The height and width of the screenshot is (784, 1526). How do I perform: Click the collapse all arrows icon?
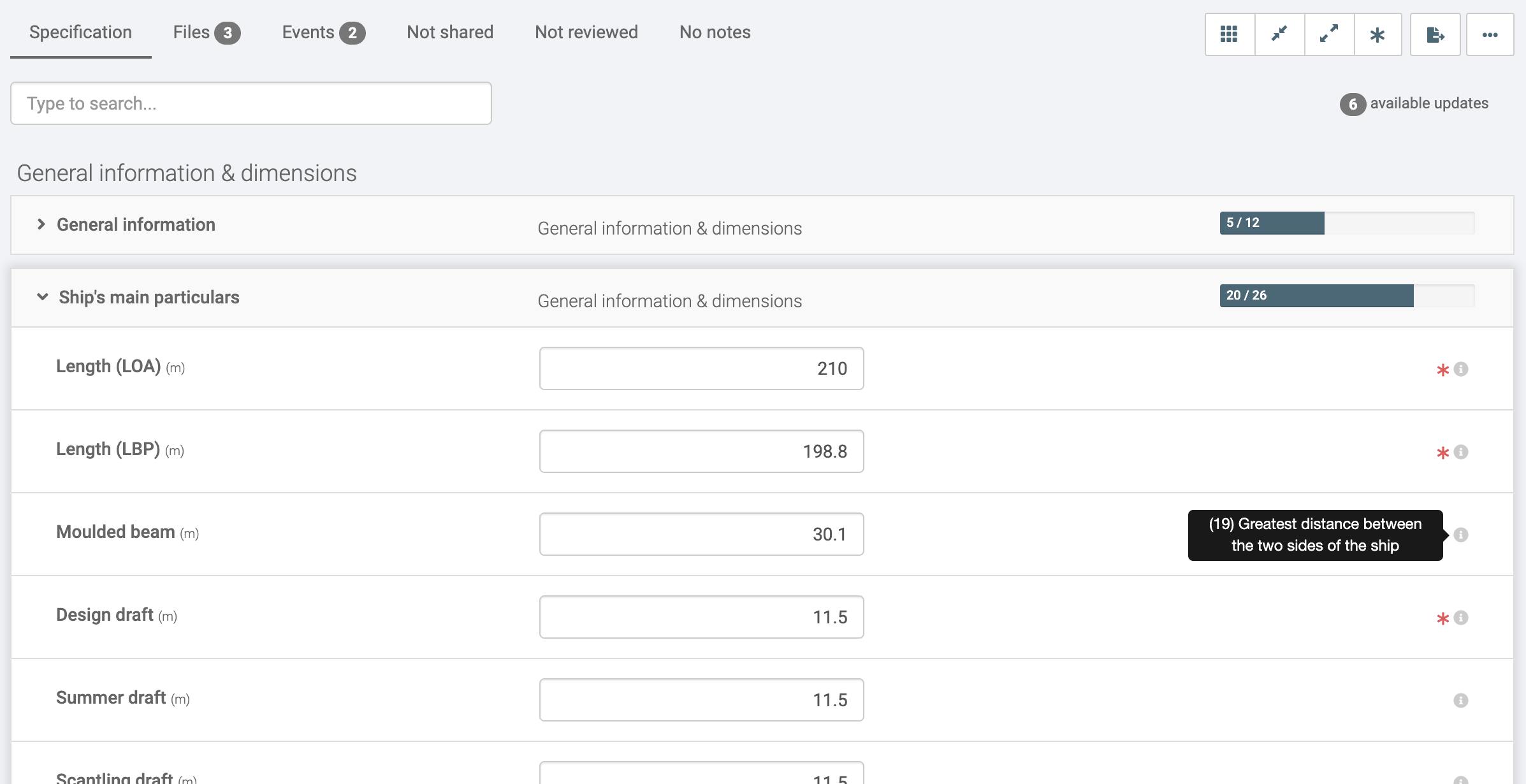click(1279, 34)
